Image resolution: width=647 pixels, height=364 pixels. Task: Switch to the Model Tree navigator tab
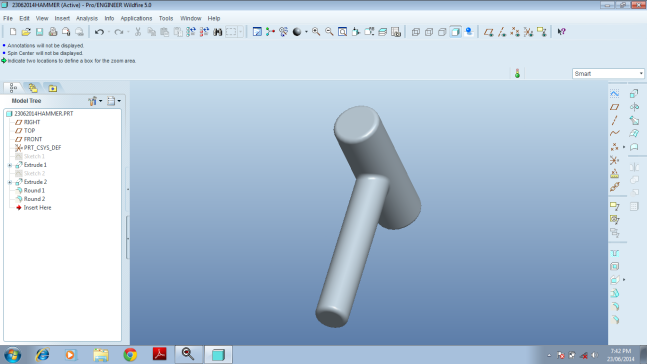click(13, 87)
